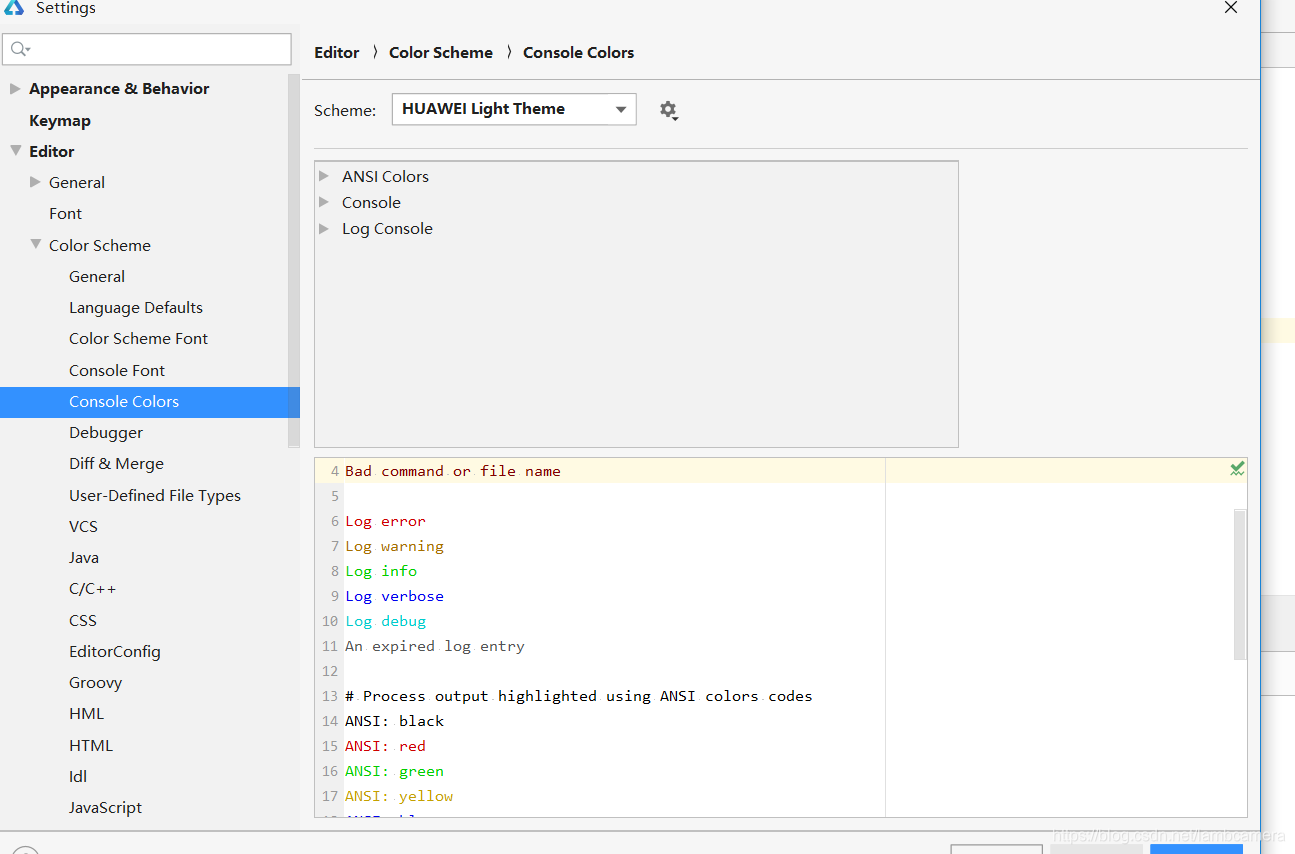
Task: Collapse the Editor section arrow
Action: [x=15, y=151]
